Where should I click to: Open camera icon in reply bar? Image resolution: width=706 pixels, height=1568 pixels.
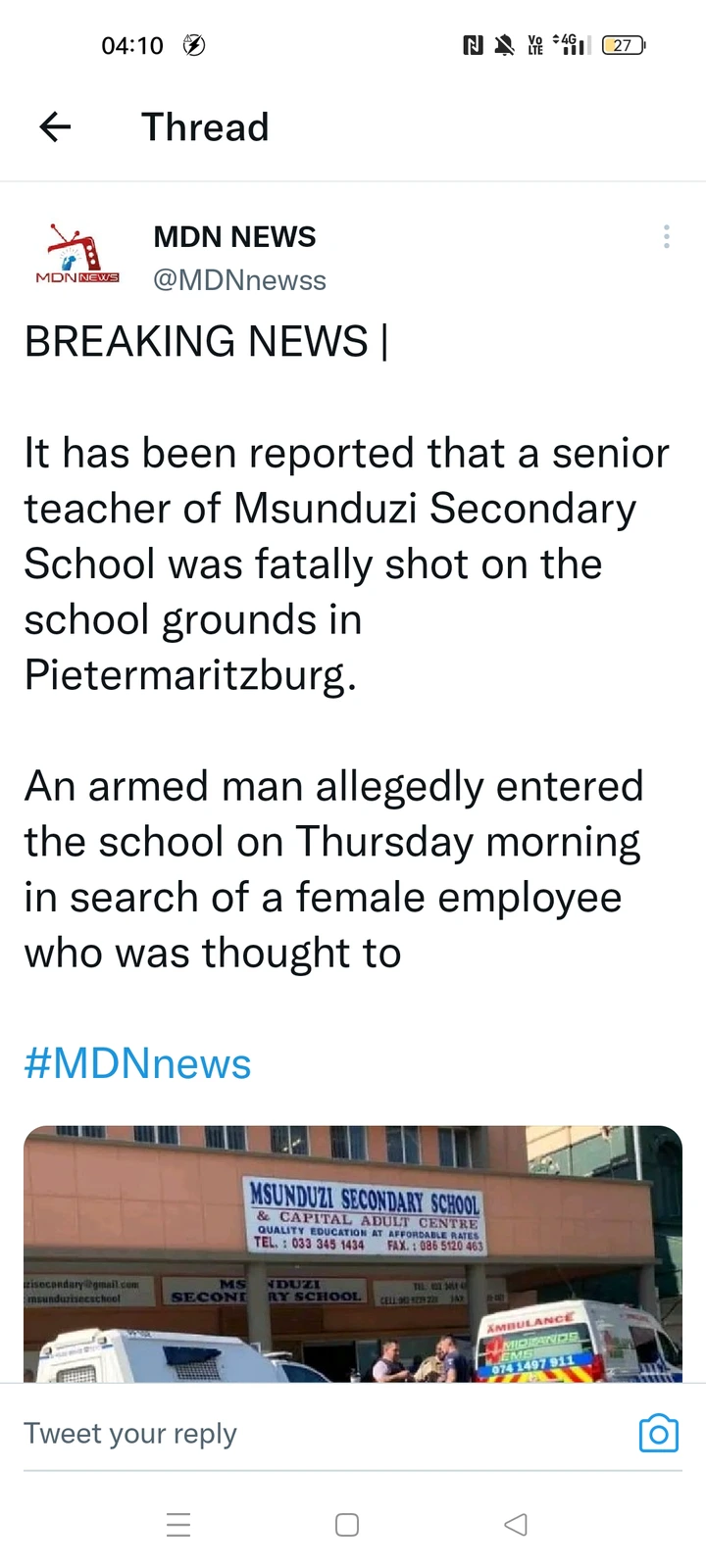[x=658, y=1433]
